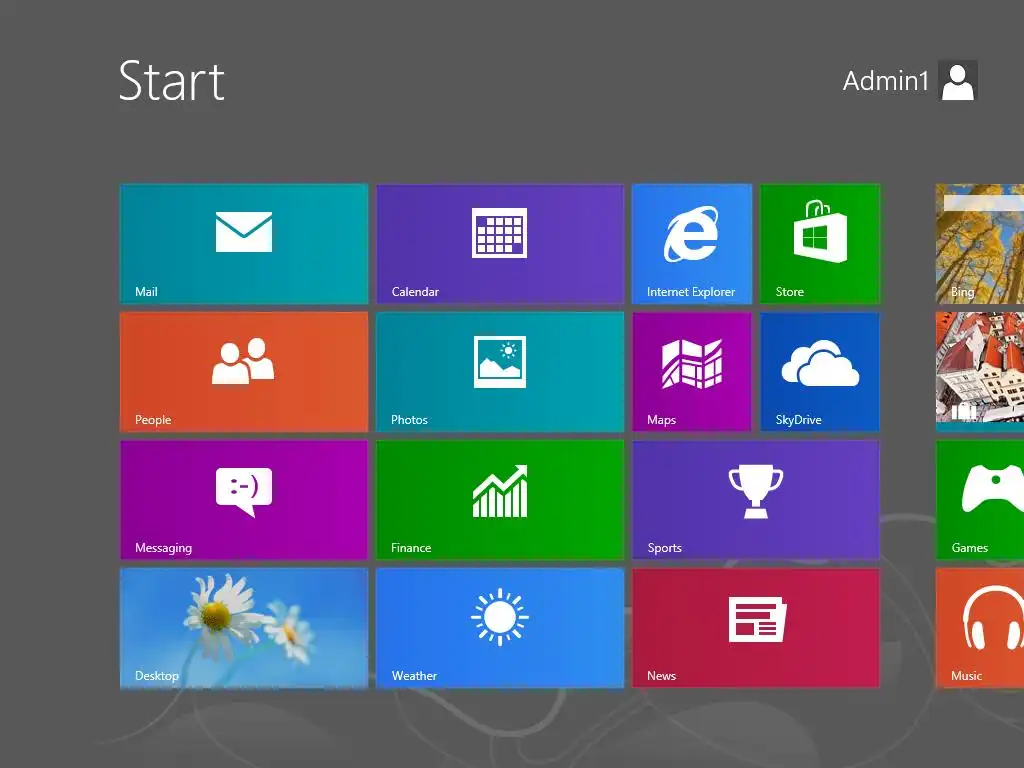Launch the Internet Explorer tile
The height and width of the screenshot is (768, 1024).
pos(692,244)
